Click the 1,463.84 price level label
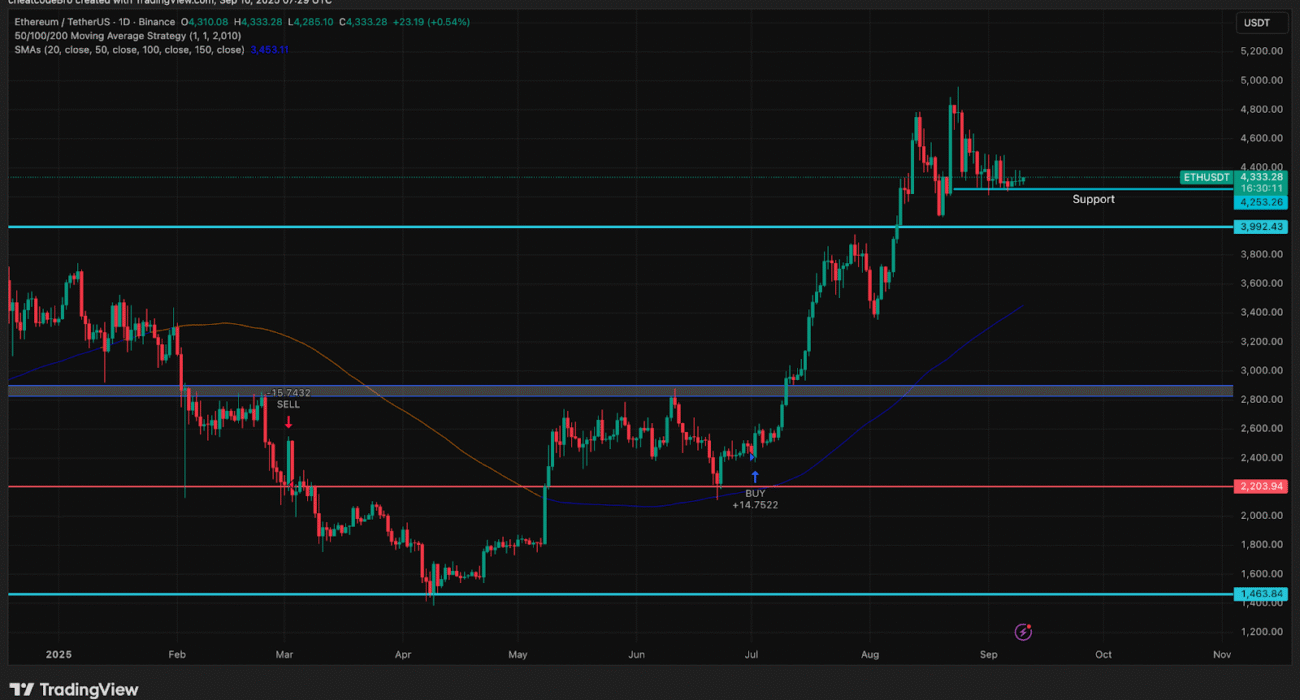This screenshot has width=1300, height=700. (x=1262, y=594)
